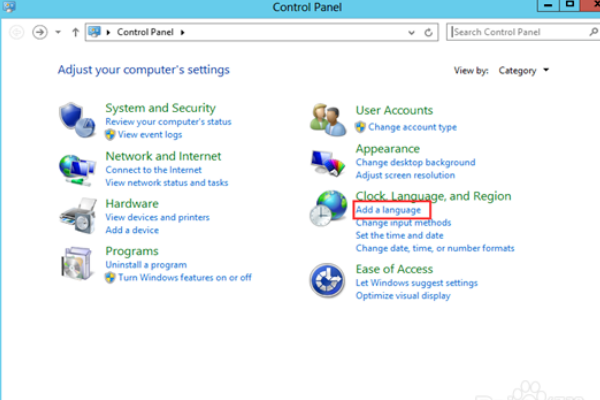Click the Hardware printer icon
The width and height of the screenshot is (600, 400).
(x=77, y=215)
